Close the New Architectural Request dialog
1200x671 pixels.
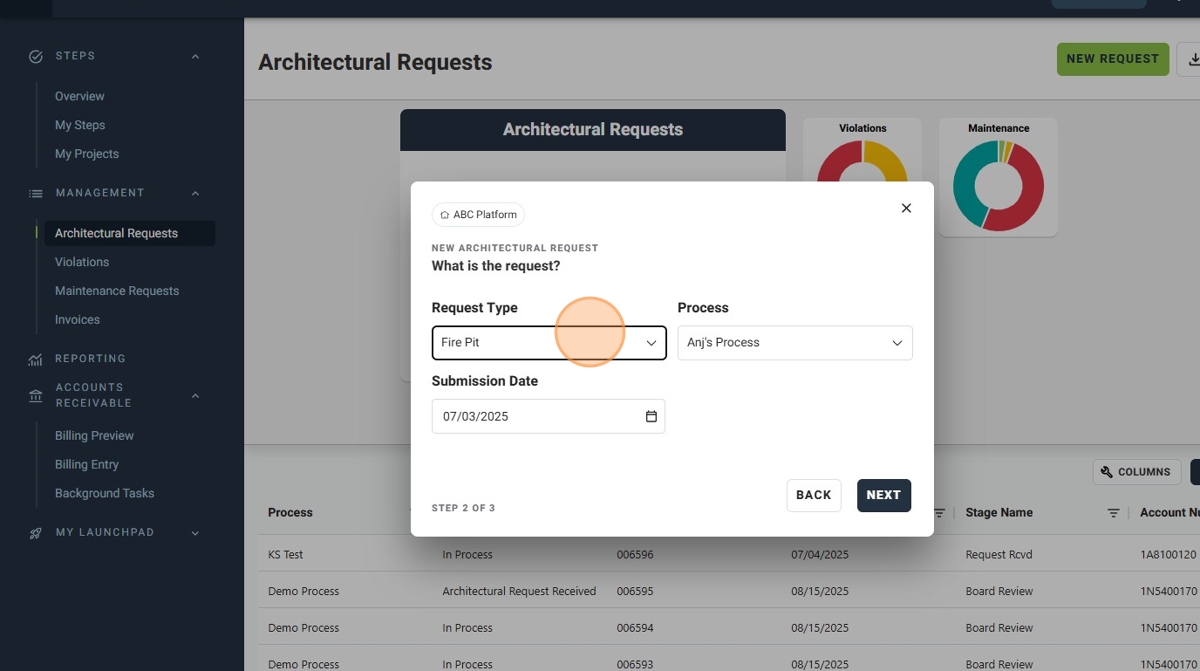coord(906,208)
